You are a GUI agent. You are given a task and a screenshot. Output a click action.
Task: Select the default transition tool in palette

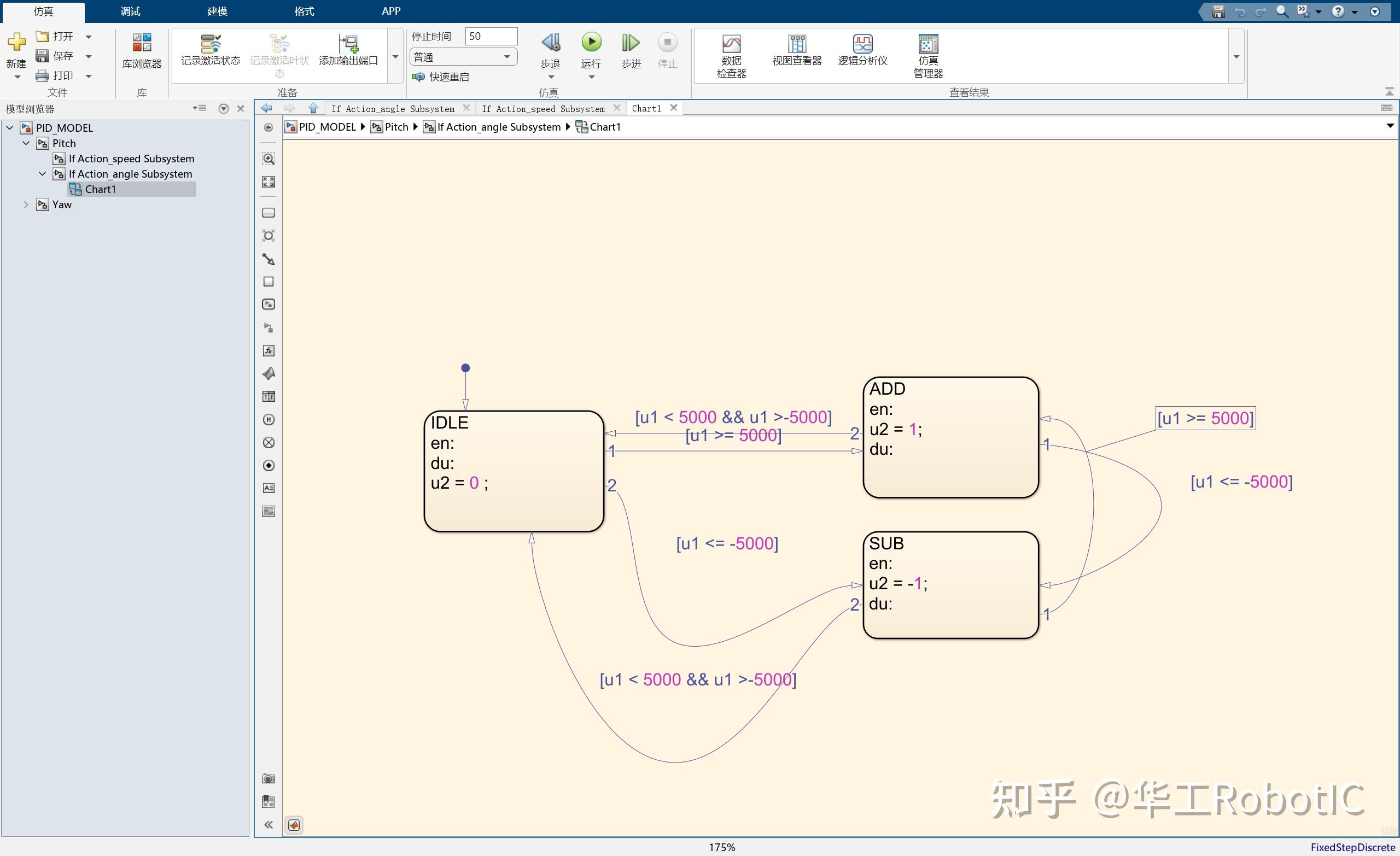[x=269, y=260]
